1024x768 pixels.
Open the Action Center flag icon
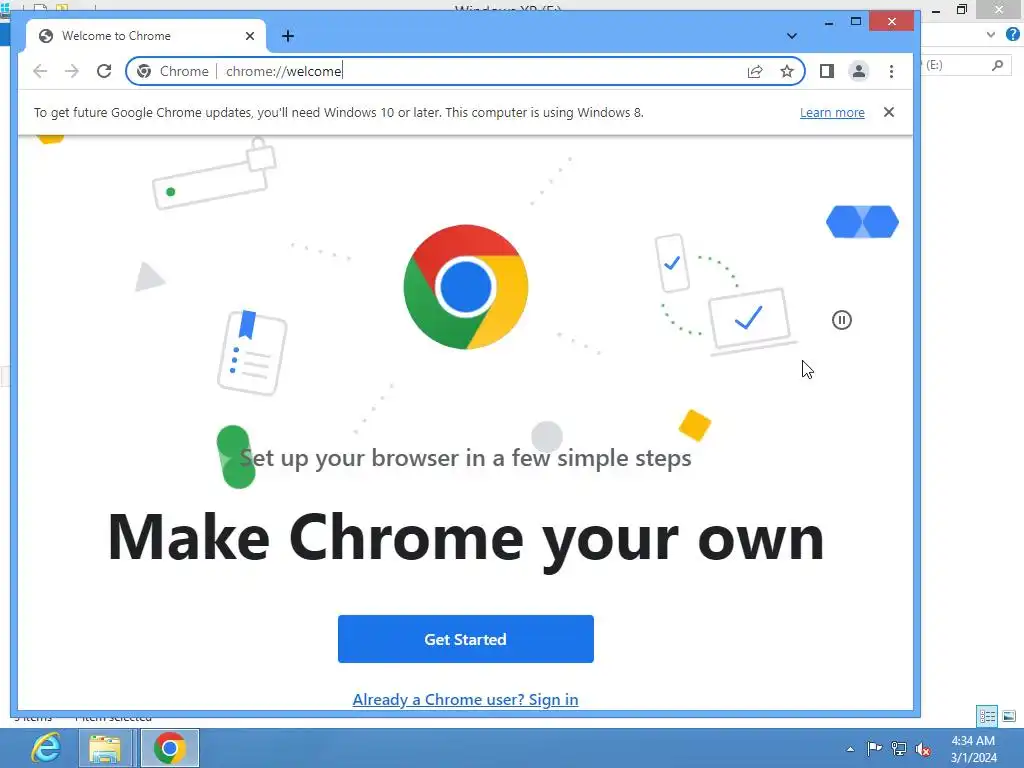874,748
